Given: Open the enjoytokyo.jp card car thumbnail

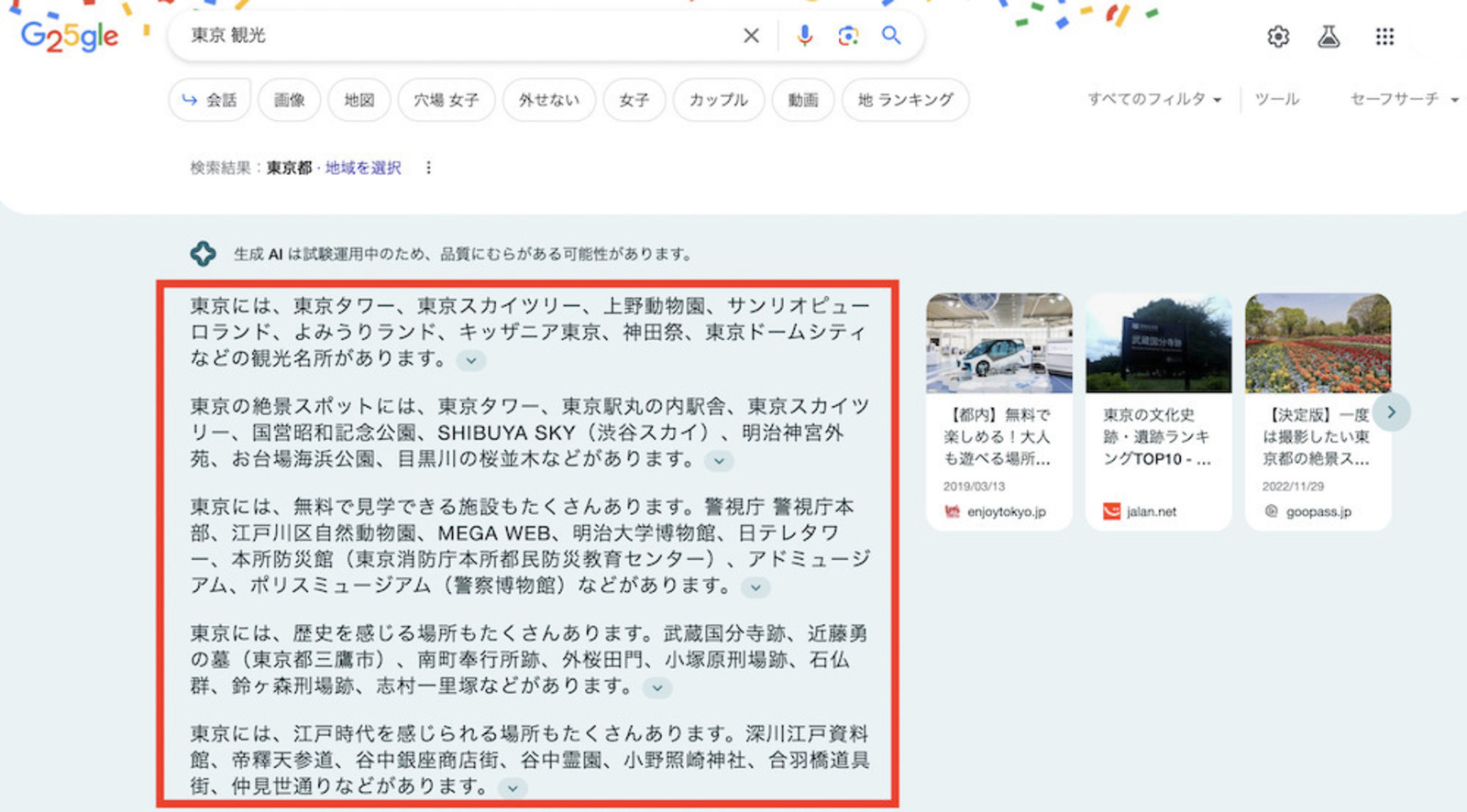Looking at the screenshot, I should [x=999, y=343].
